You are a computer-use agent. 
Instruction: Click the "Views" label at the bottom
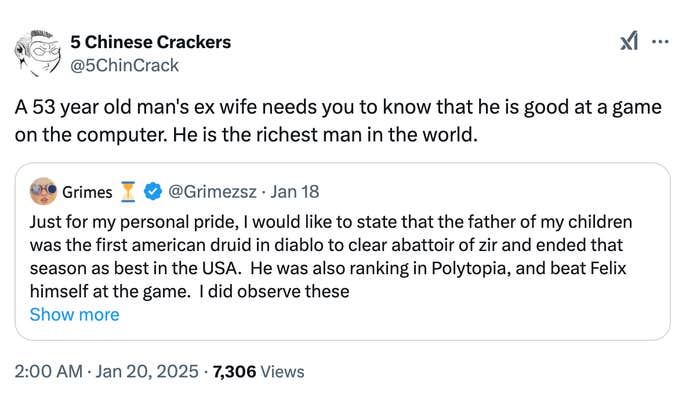283,372
